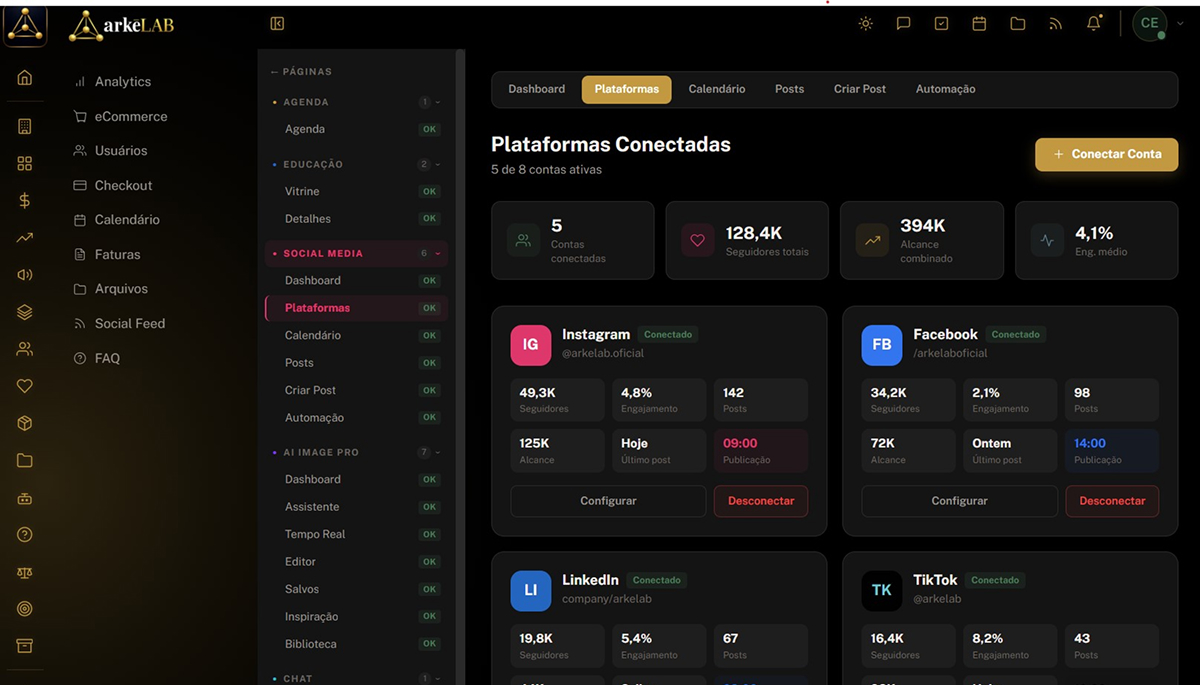Click the Facebook FB platform badge
This screenshot has height=685, width=1200.
(881, 344)
